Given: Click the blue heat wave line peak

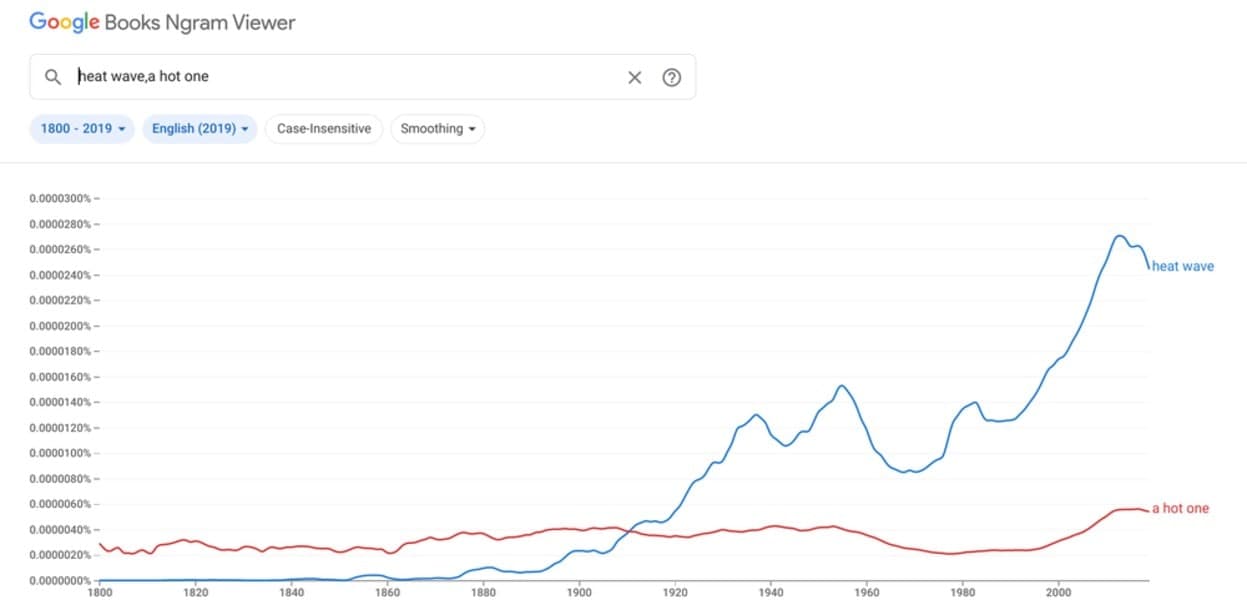Looking at the screenshot, I should 1119,236.
